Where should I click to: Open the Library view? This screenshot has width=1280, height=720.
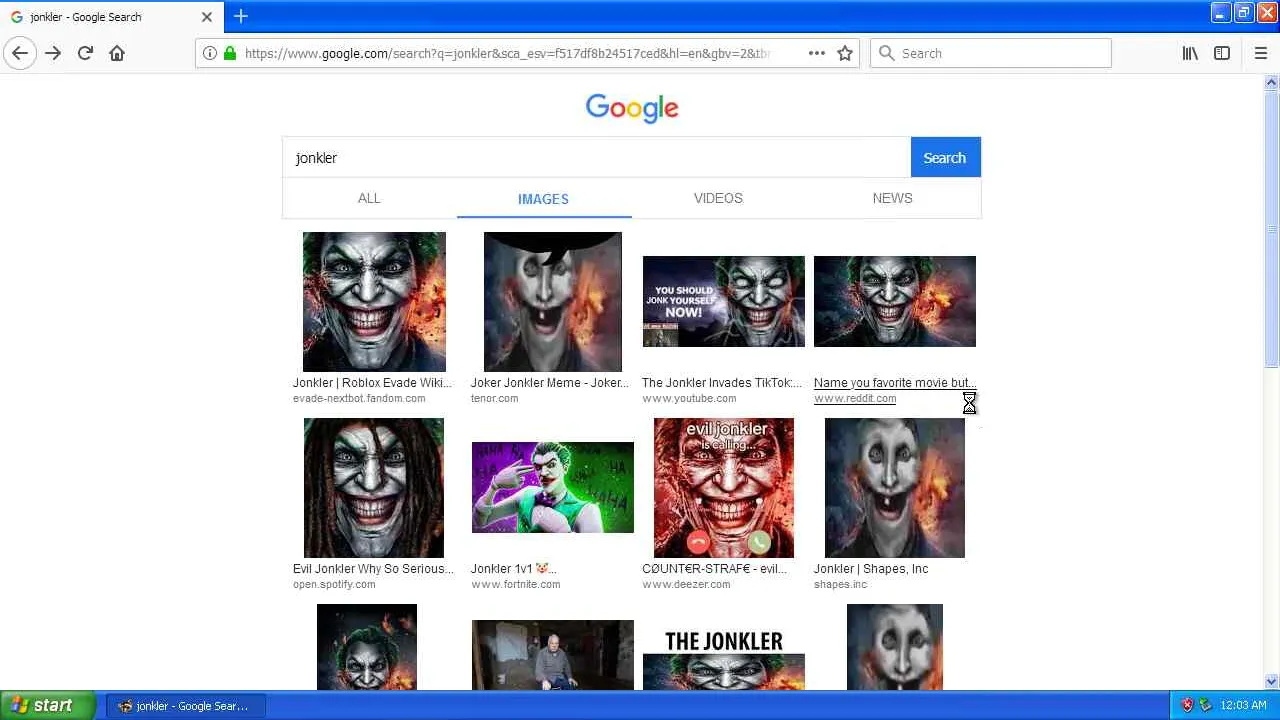click(1190, 53)
